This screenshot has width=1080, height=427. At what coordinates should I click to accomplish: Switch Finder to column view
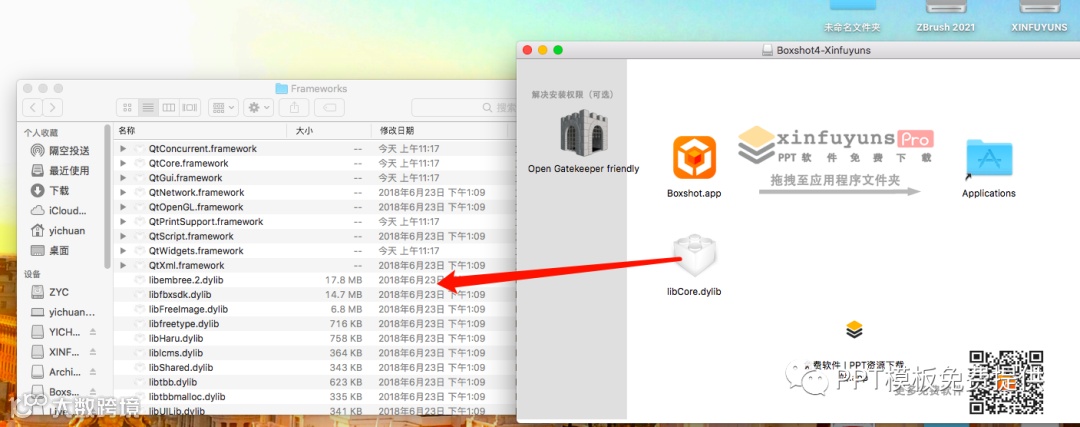[168, 107]
